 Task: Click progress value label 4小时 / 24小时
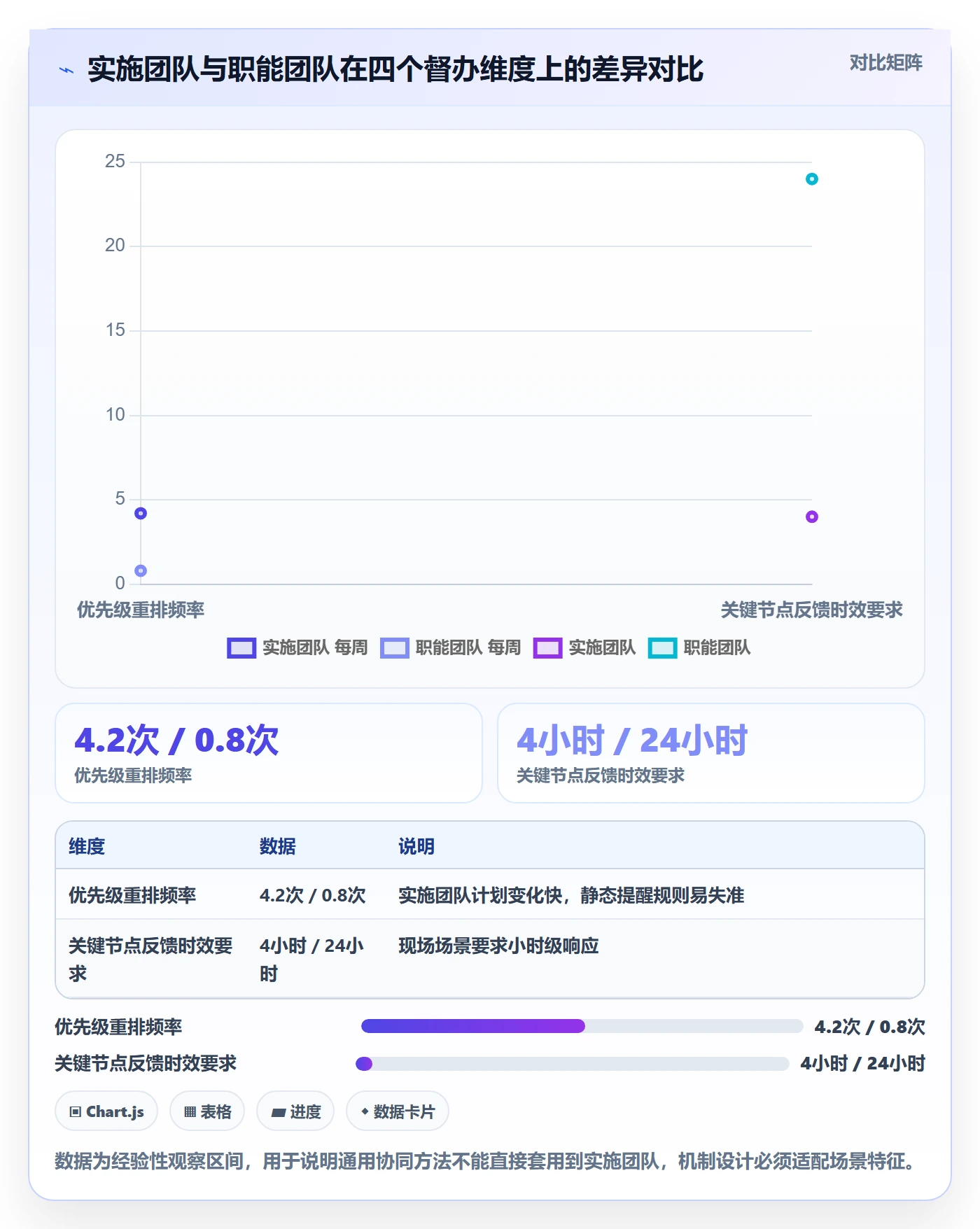point(862,1064)
